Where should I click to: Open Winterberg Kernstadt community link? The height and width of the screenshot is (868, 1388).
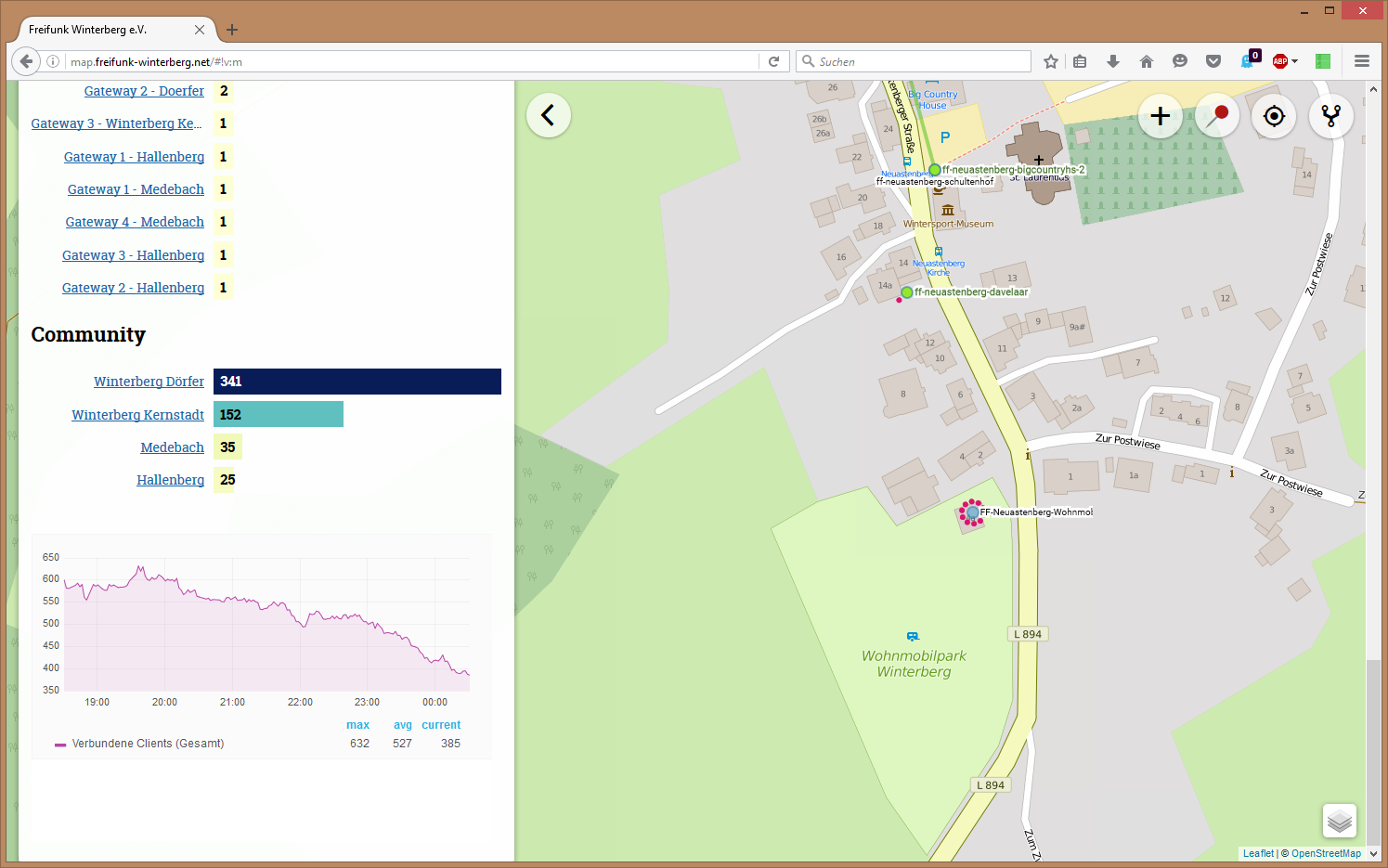[x=137, y=415]
